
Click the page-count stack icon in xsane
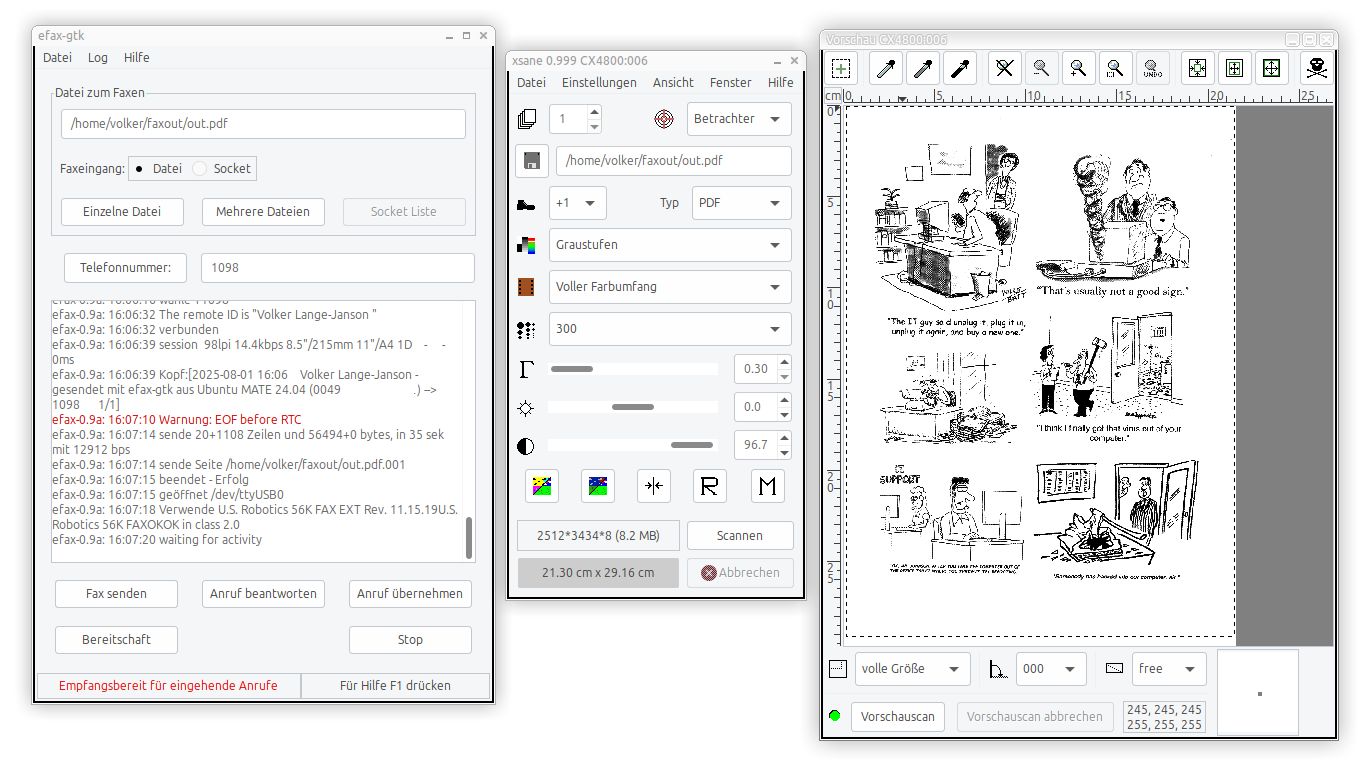527,119
